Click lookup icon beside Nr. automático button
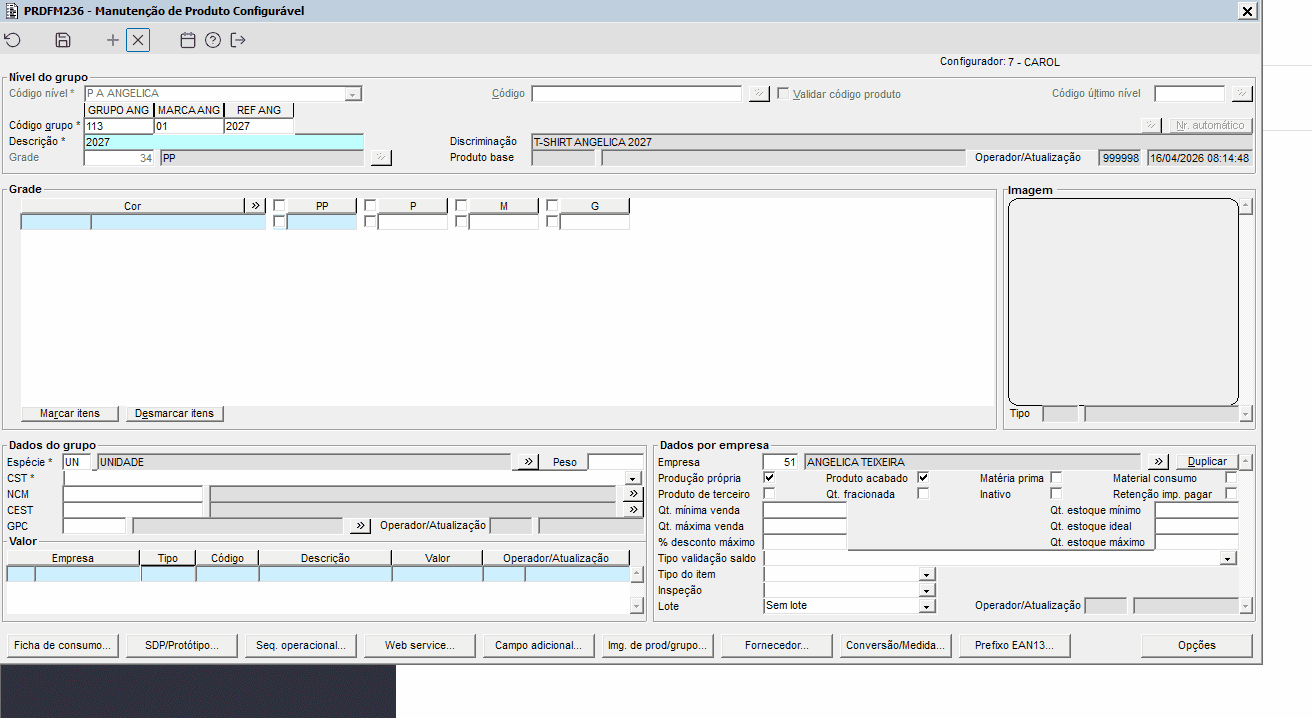The height and width of the screenshot is (718, 1312). pos(1152,126)
